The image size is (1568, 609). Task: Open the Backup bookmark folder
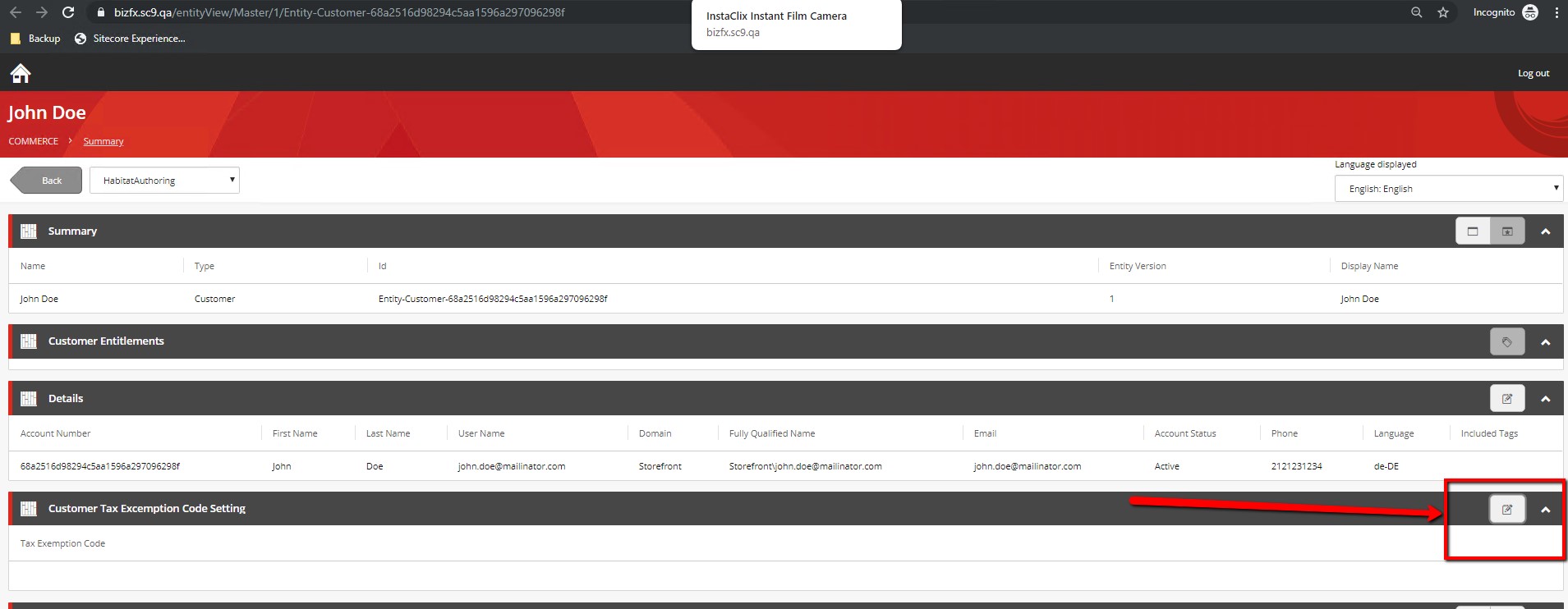[x=34, y=39]
